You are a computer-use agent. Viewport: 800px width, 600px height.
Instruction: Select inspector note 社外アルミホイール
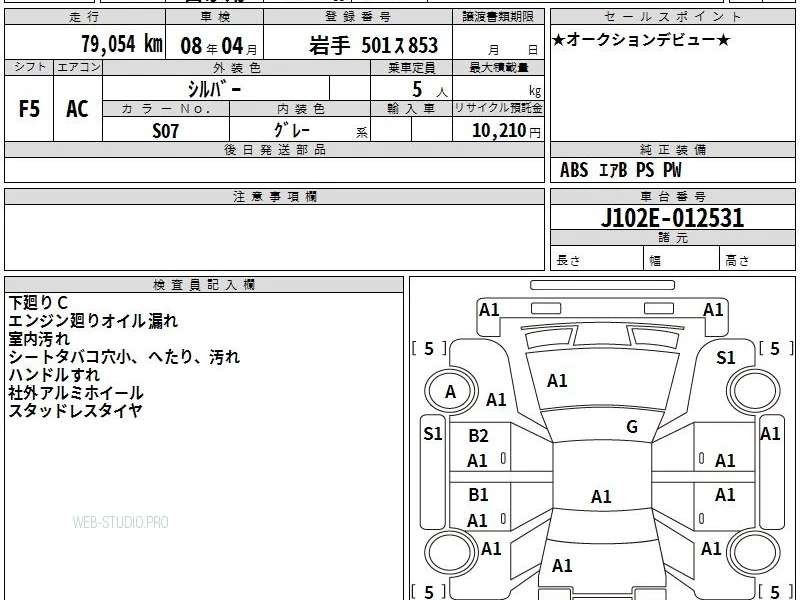click(76, 393)
